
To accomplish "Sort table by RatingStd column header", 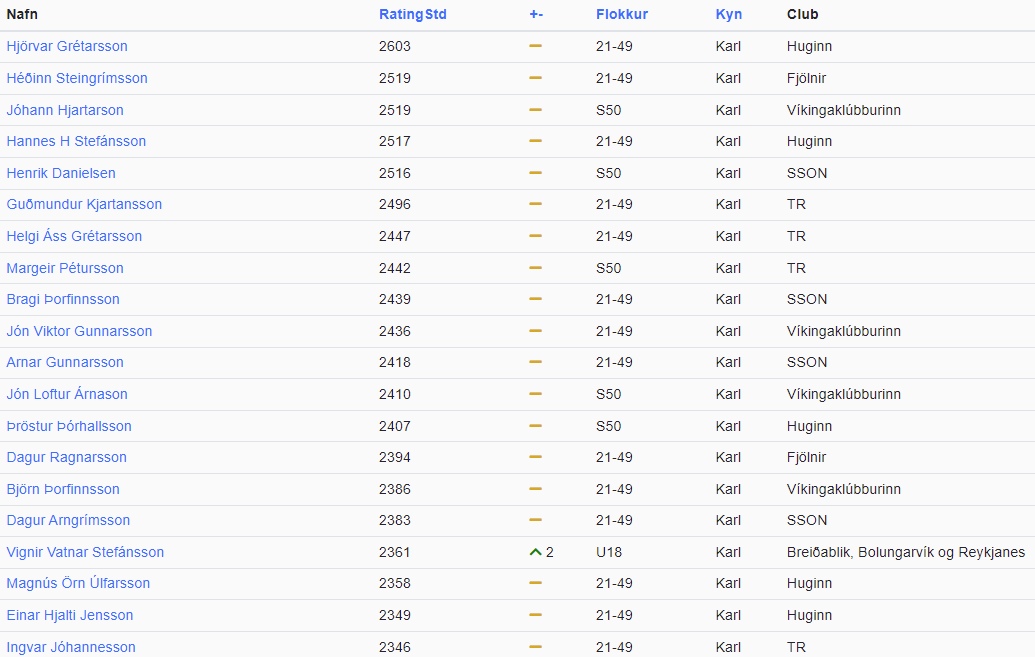I will [x=412, y=14].
